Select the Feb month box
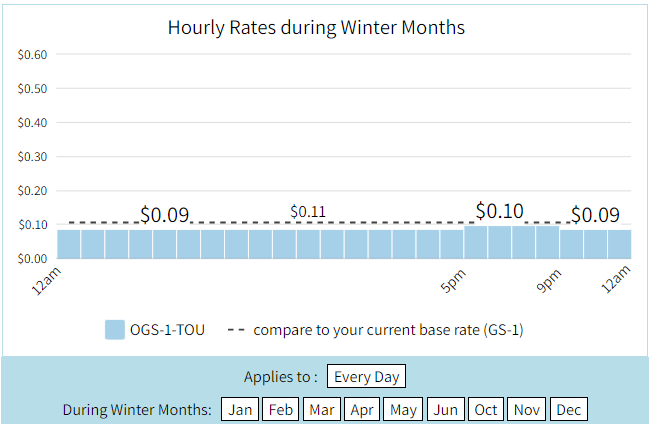 coord(281,409)
